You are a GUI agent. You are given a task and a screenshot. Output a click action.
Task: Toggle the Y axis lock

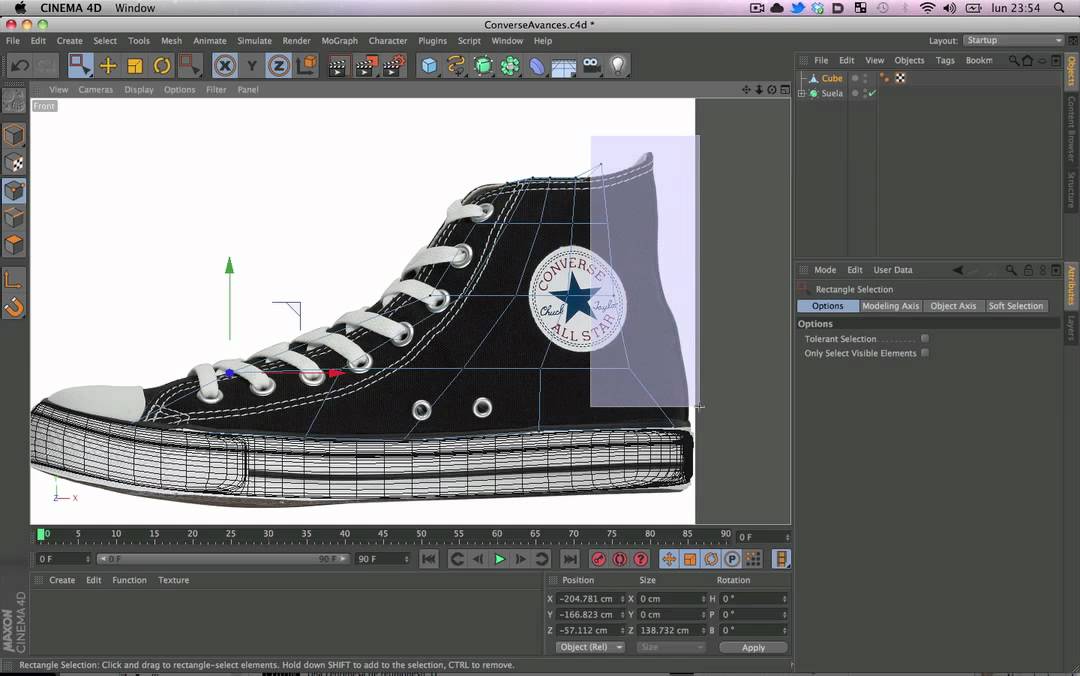[x=251, y=66]
